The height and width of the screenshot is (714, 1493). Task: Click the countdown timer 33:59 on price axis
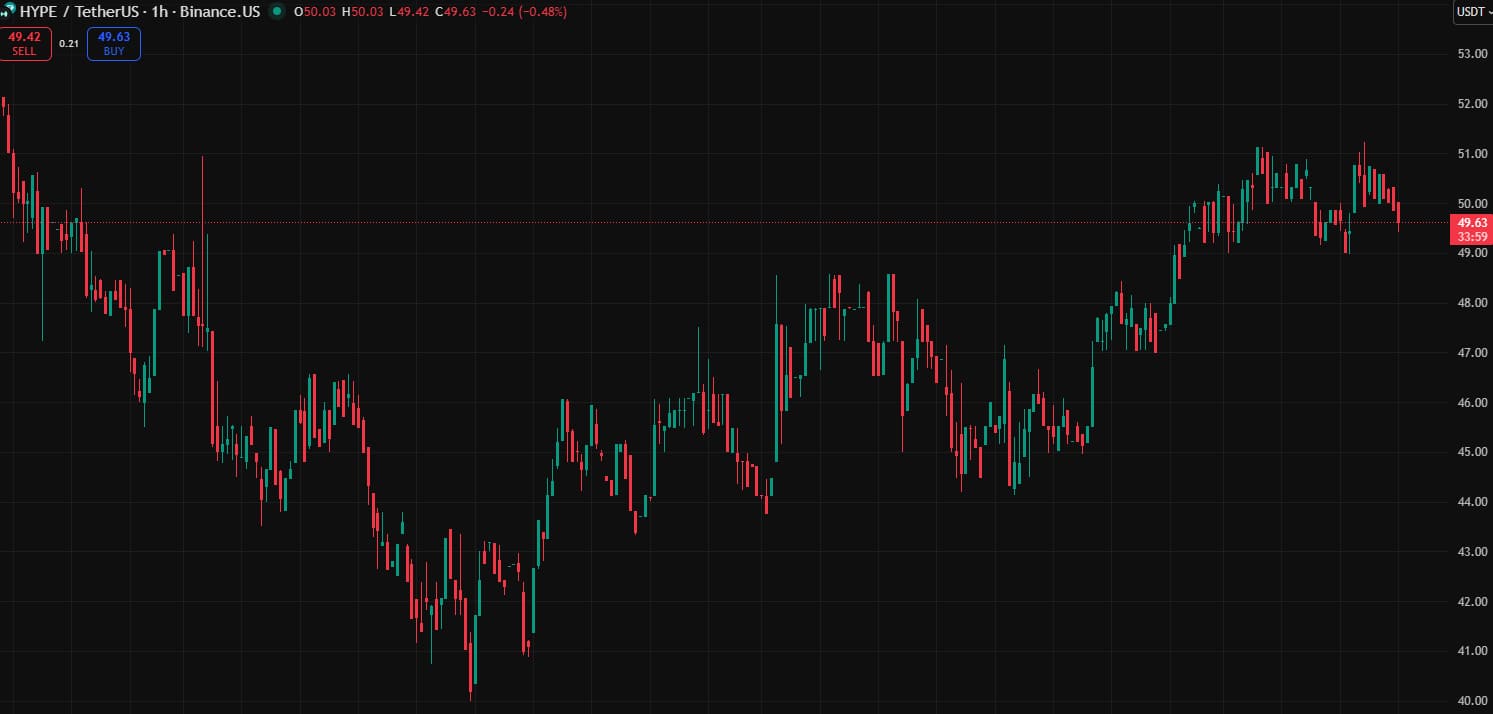(x=1471, y=237)
